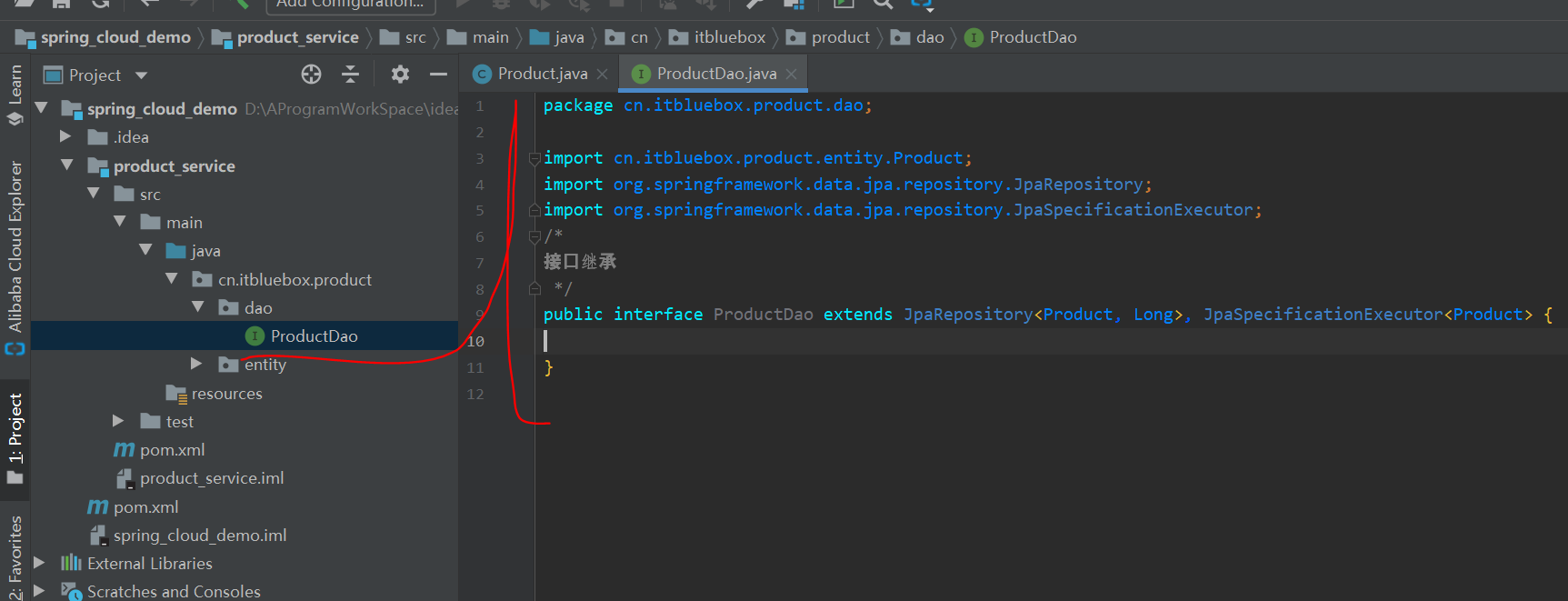Click the '接口继承' comment text

pyautogui.click(x=580, y=262)
